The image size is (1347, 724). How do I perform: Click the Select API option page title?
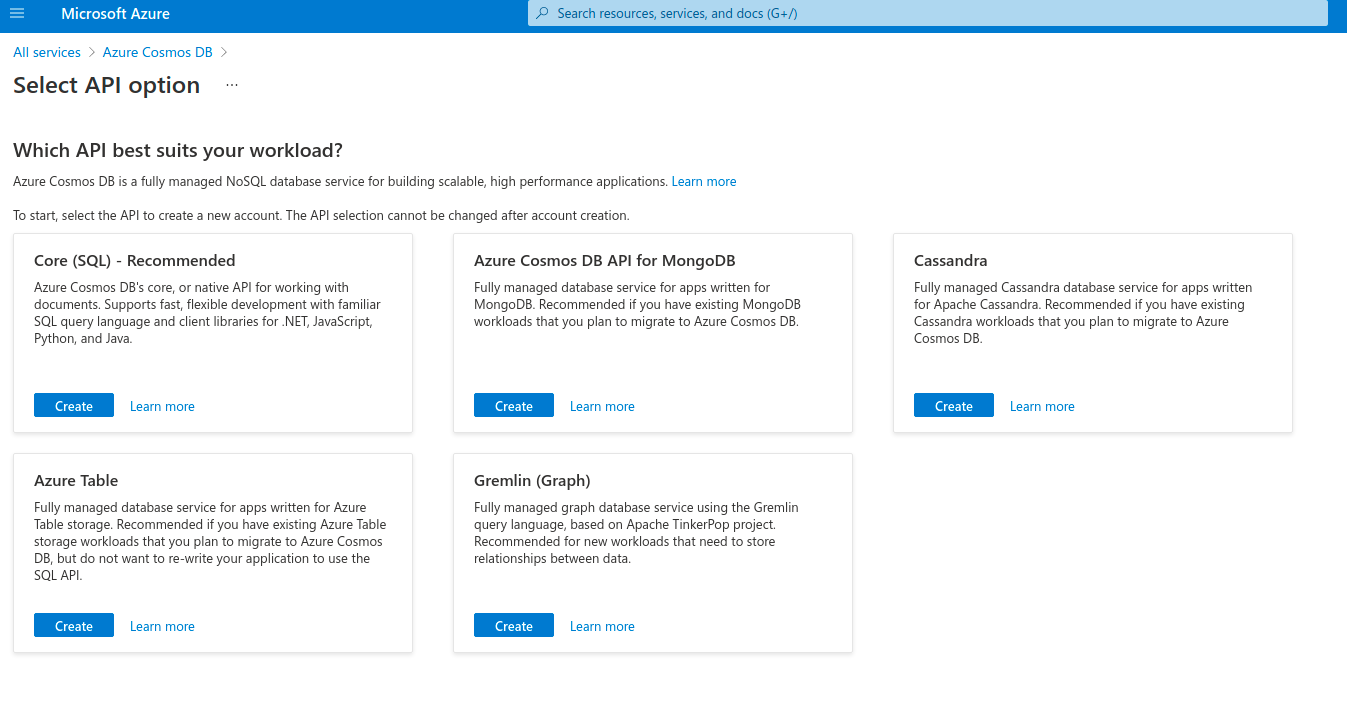[x=107, y=86]
